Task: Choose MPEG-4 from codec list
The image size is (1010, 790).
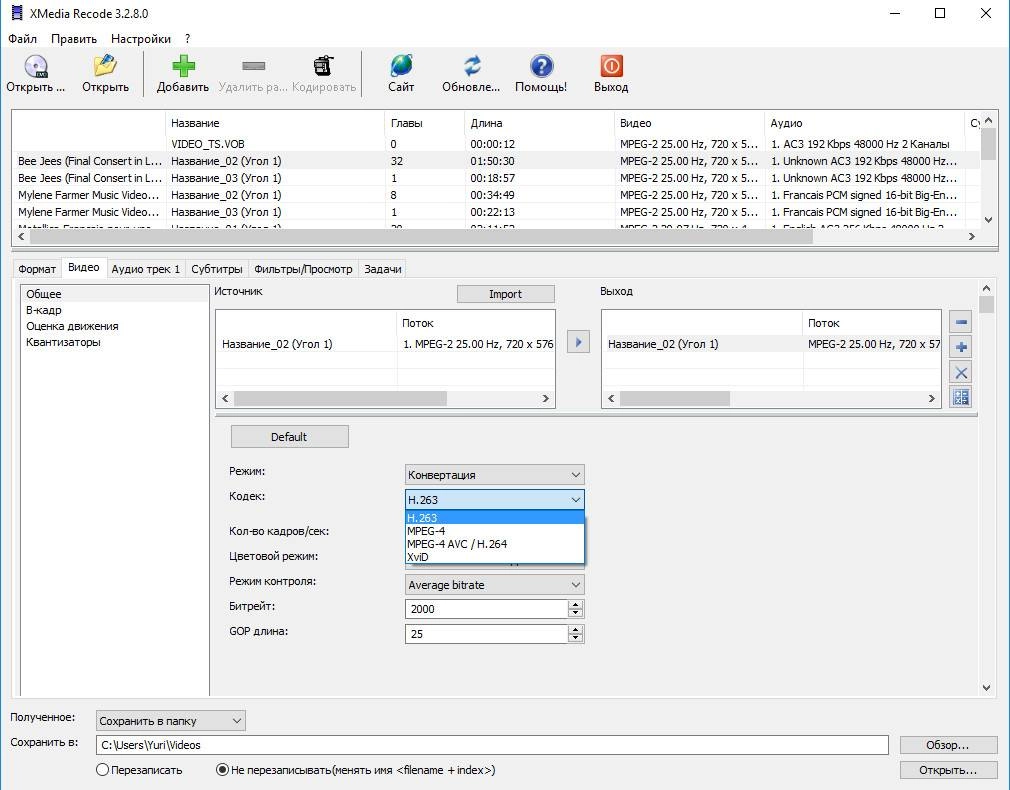Action: 495,531
